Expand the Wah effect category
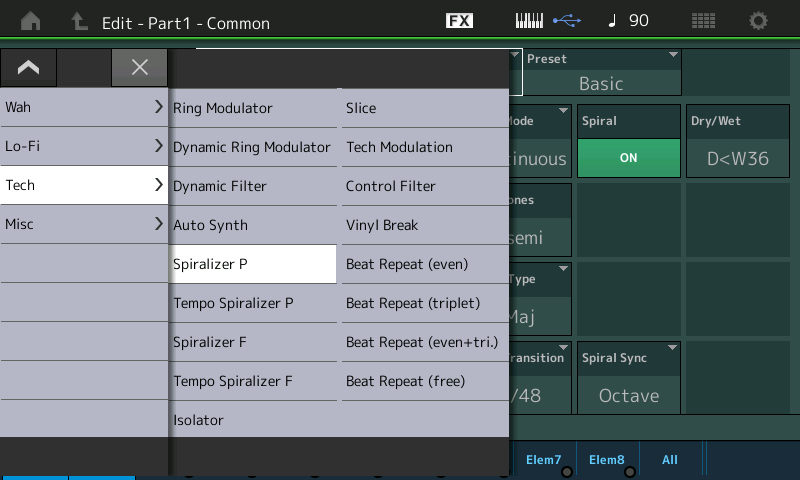Screen dimensions: 800x480 (x=84, y=106)
